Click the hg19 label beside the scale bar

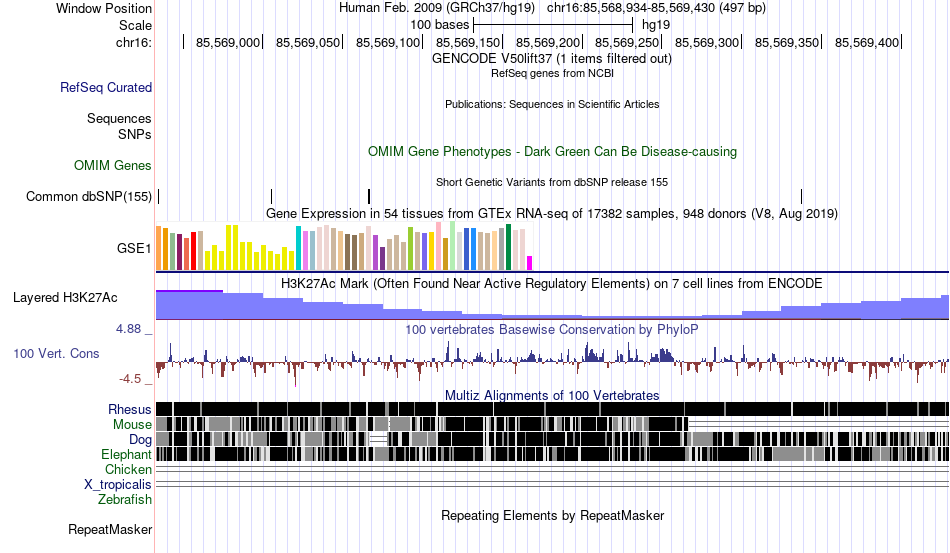click(656, 25)
